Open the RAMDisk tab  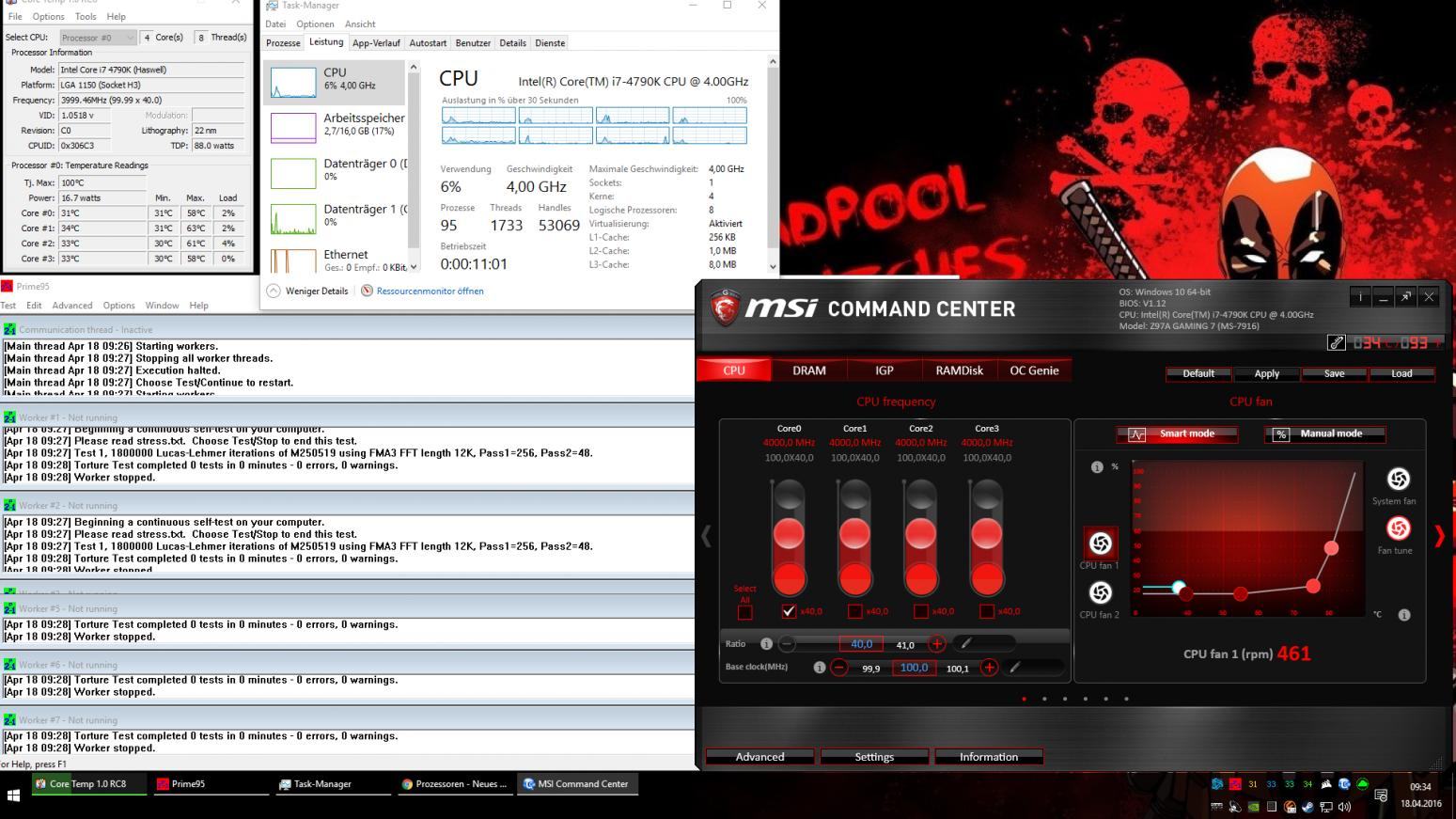960,370
